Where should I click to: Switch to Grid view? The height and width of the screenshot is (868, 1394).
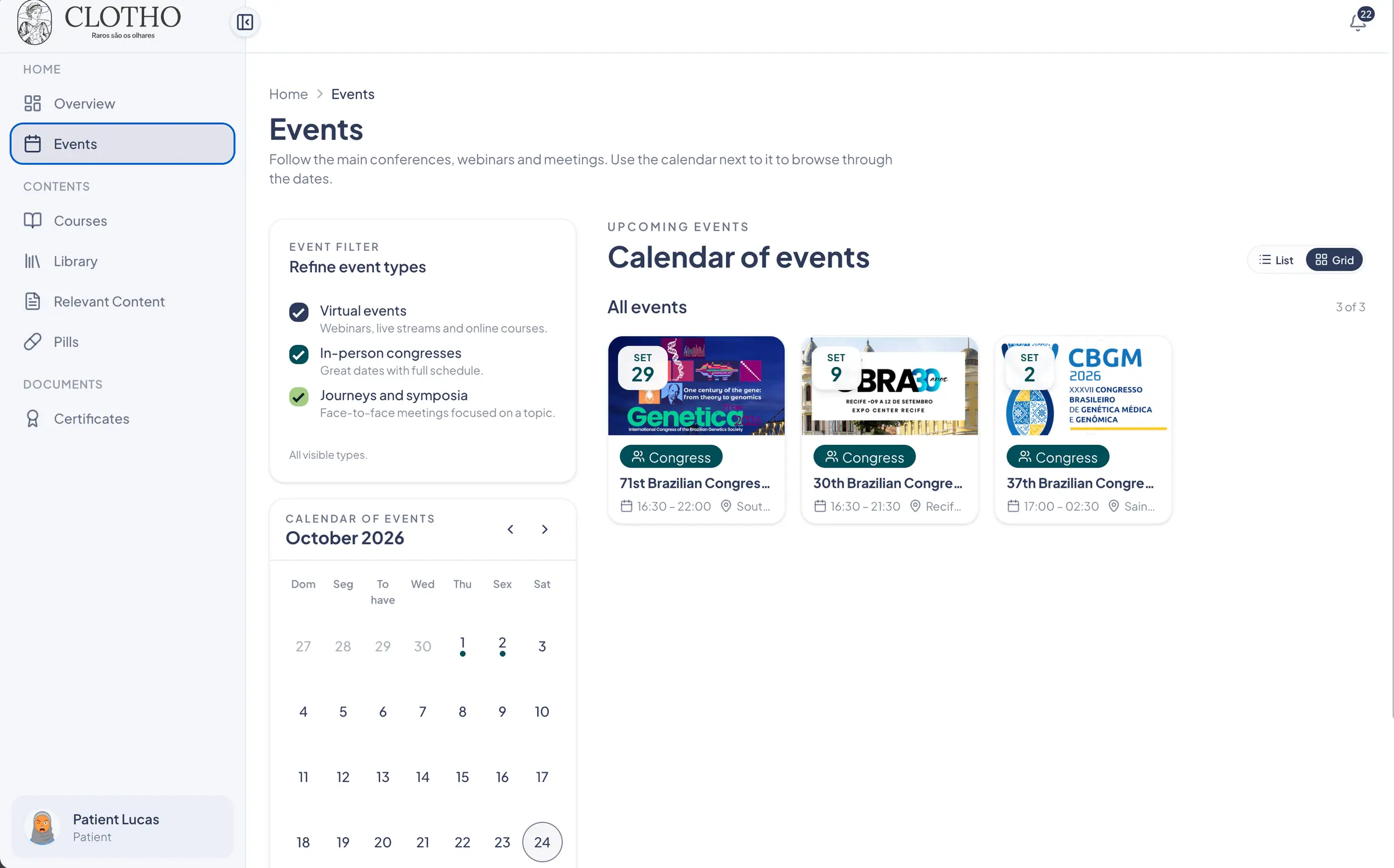point(1334,260)
